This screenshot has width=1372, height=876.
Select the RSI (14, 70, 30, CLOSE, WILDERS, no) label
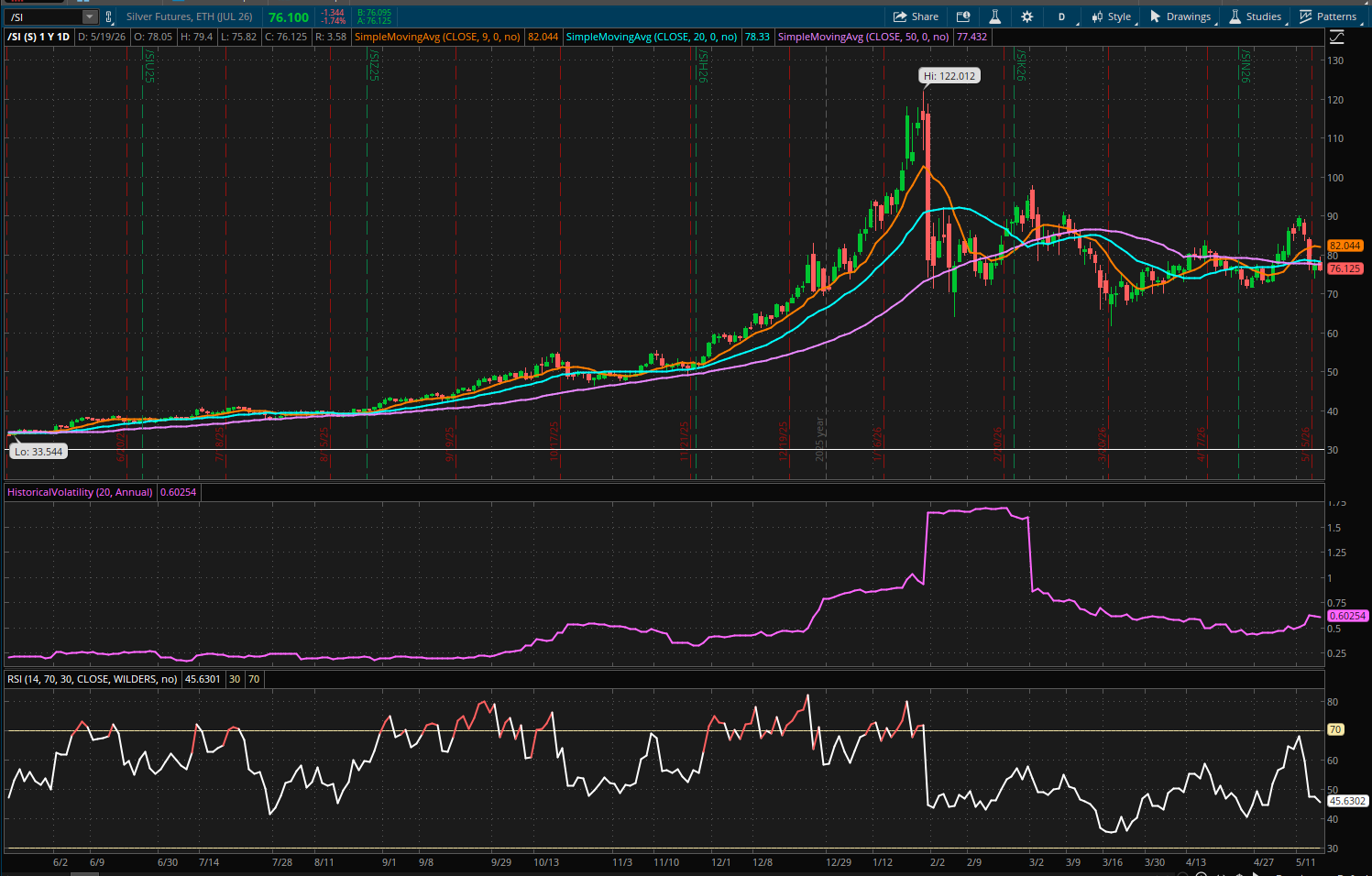[93, 679]
